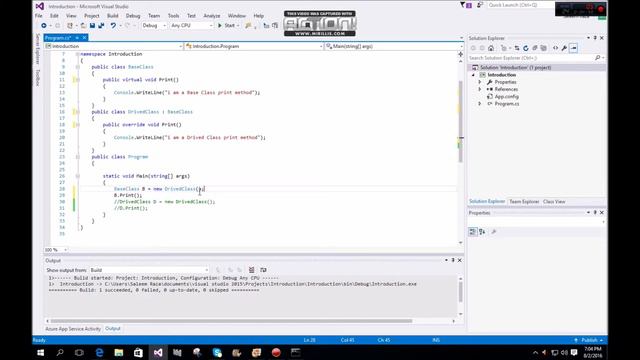Click the Alphabetical sort icon in Properties panel

[482, 232]
